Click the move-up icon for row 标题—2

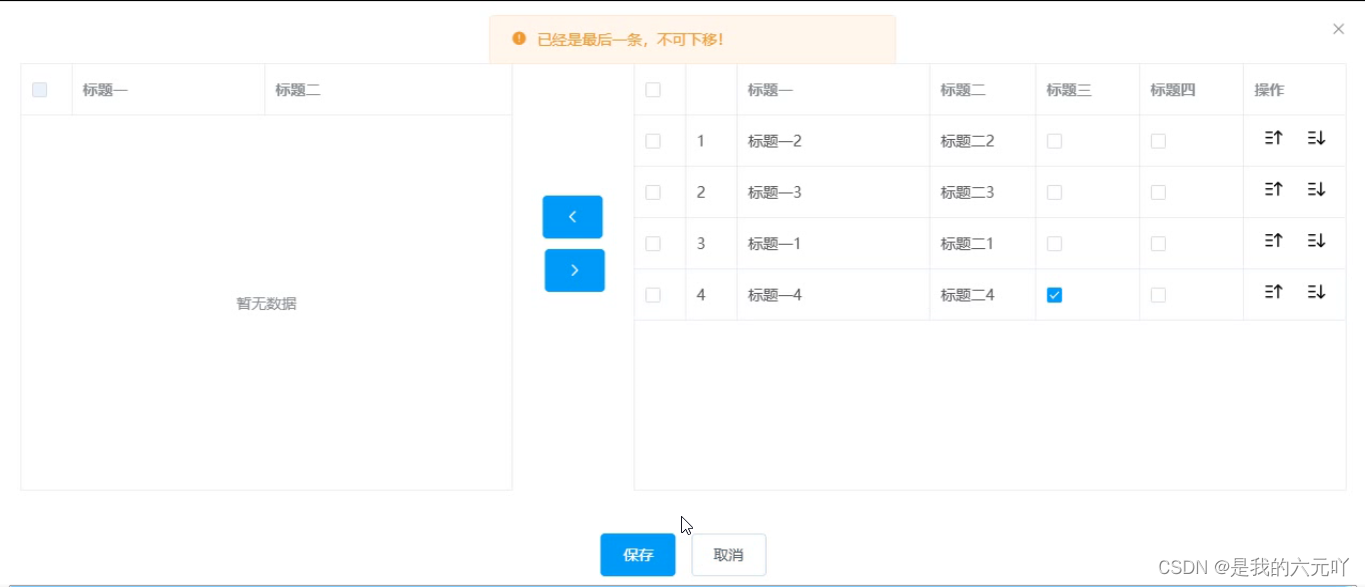pyautogui.click(x=1272, y=138)
